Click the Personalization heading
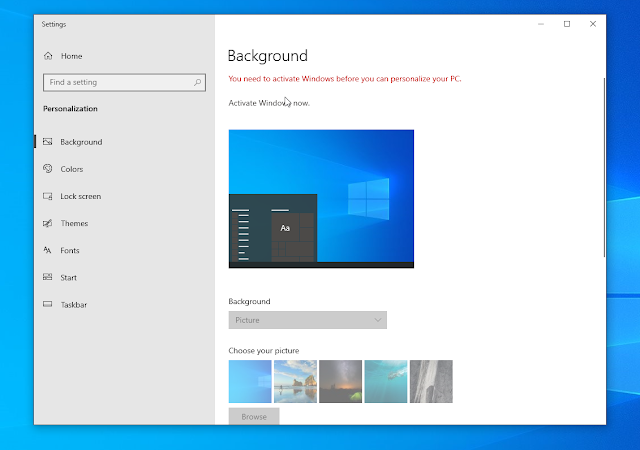The width and height of the screenshot is (640, 450). pyautogui.click(x=70, y=109)
